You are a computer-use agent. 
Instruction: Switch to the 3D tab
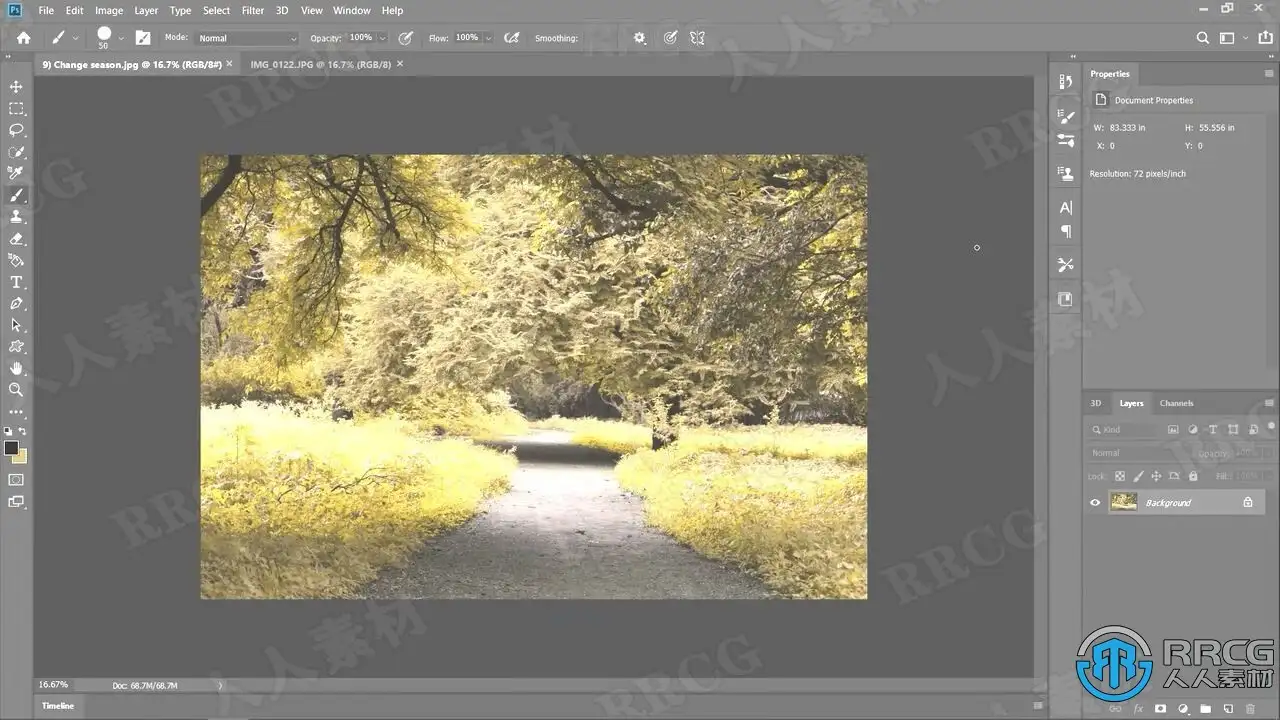pos(1096,403)
